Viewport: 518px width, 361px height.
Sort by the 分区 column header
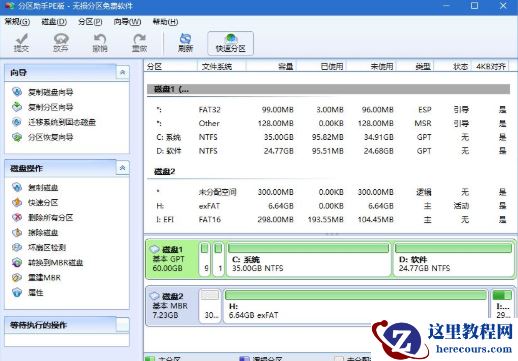point(171,67)
